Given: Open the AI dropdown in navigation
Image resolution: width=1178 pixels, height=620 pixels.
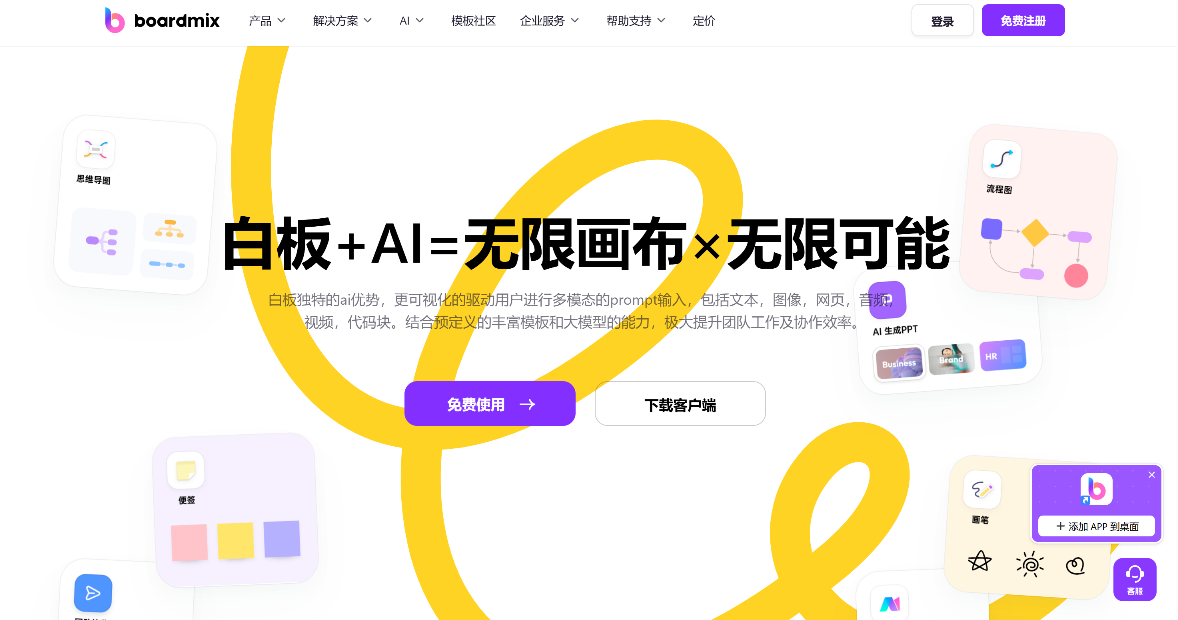Looking at the screenshot, I should [412, 21].
